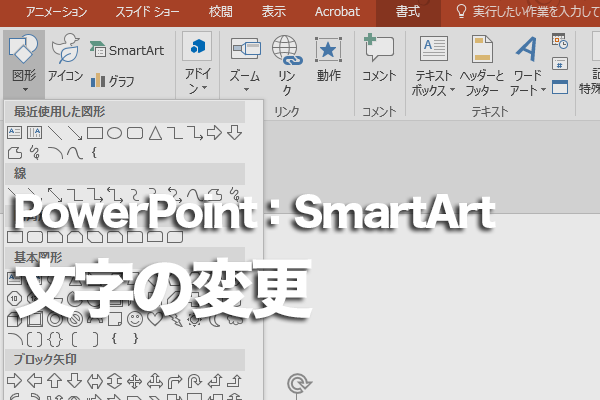Select the 書式 format tab

[x=408, y=12]
